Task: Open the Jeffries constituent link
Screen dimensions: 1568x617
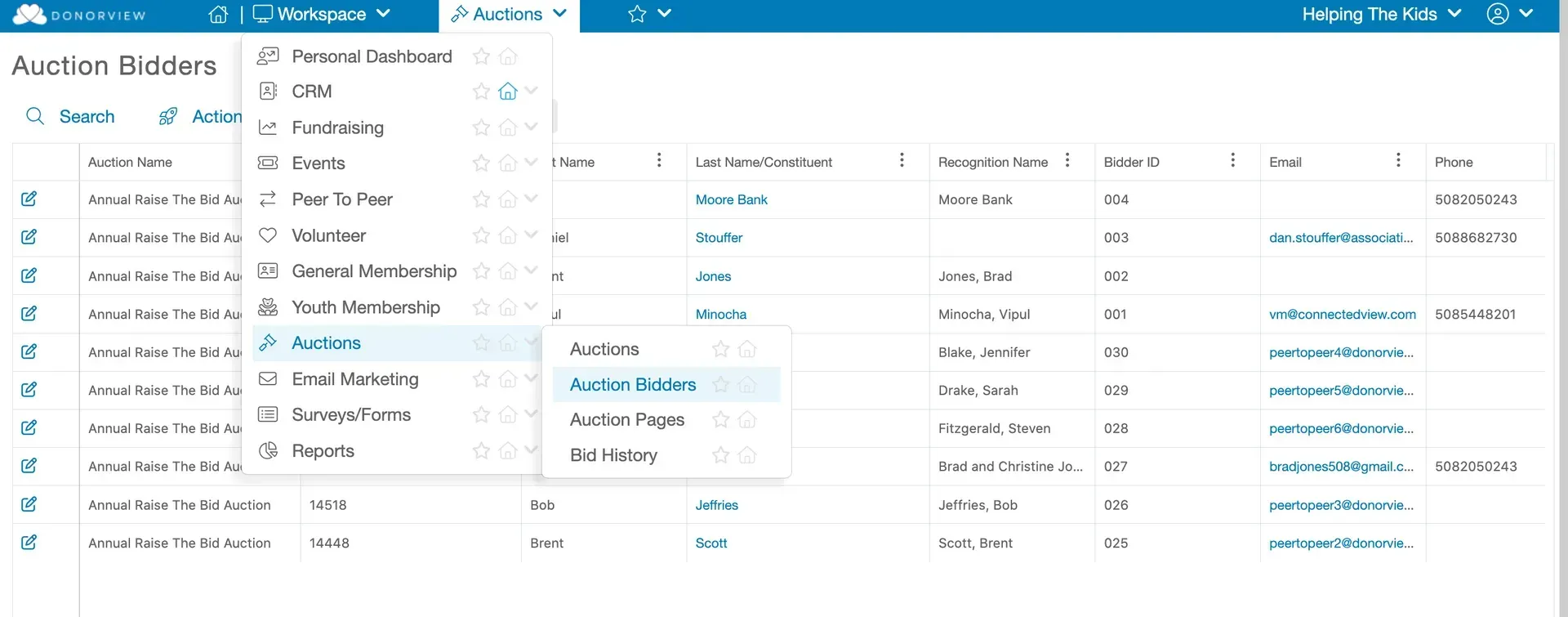Action: pos(717,505)
